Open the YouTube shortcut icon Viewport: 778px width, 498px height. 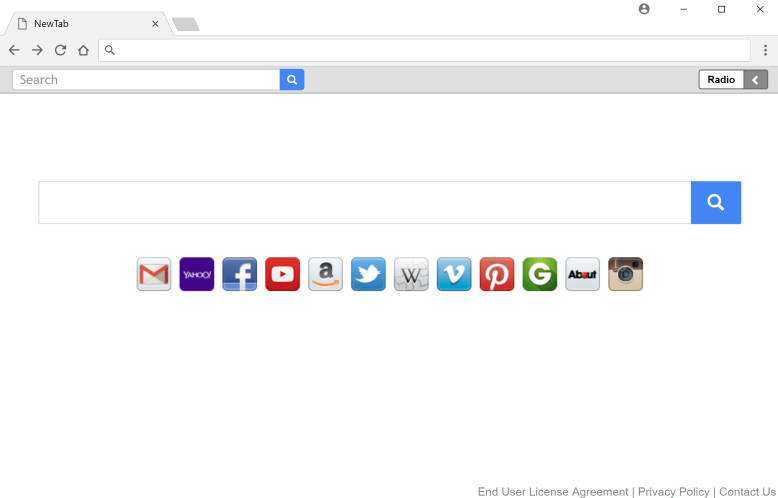click(282, 274)
